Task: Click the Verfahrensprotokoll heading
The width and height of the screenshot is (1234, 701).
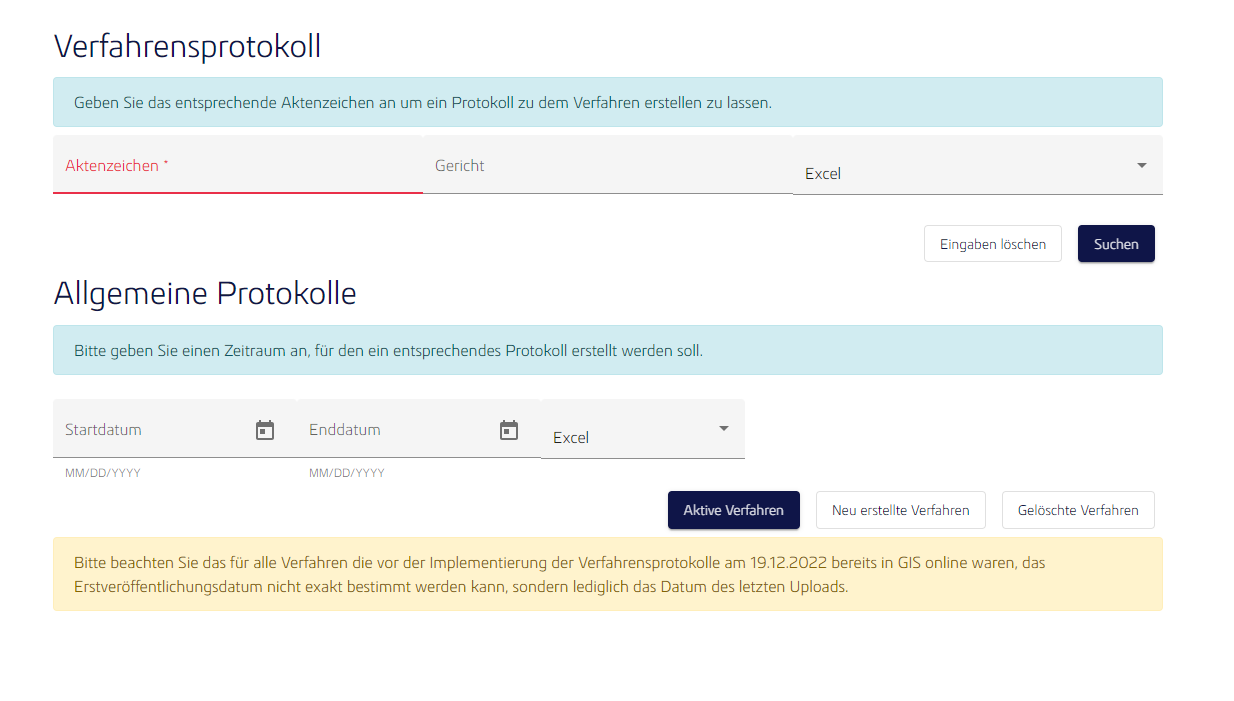Action: pos(187,47)
